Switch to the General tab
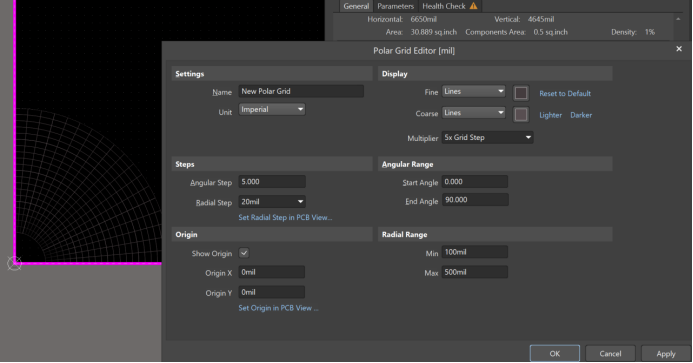 (x=356, y=6)
